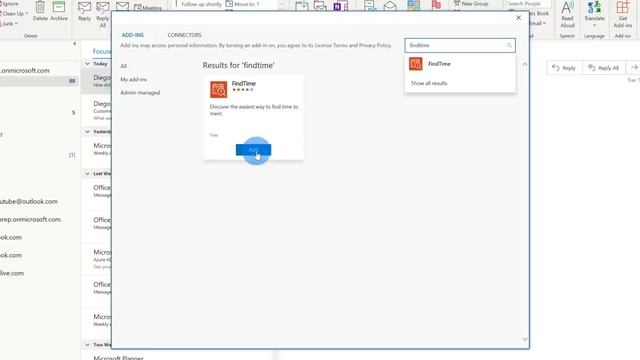Click the Archive icon in the ribbon

(x=59, y=11)
